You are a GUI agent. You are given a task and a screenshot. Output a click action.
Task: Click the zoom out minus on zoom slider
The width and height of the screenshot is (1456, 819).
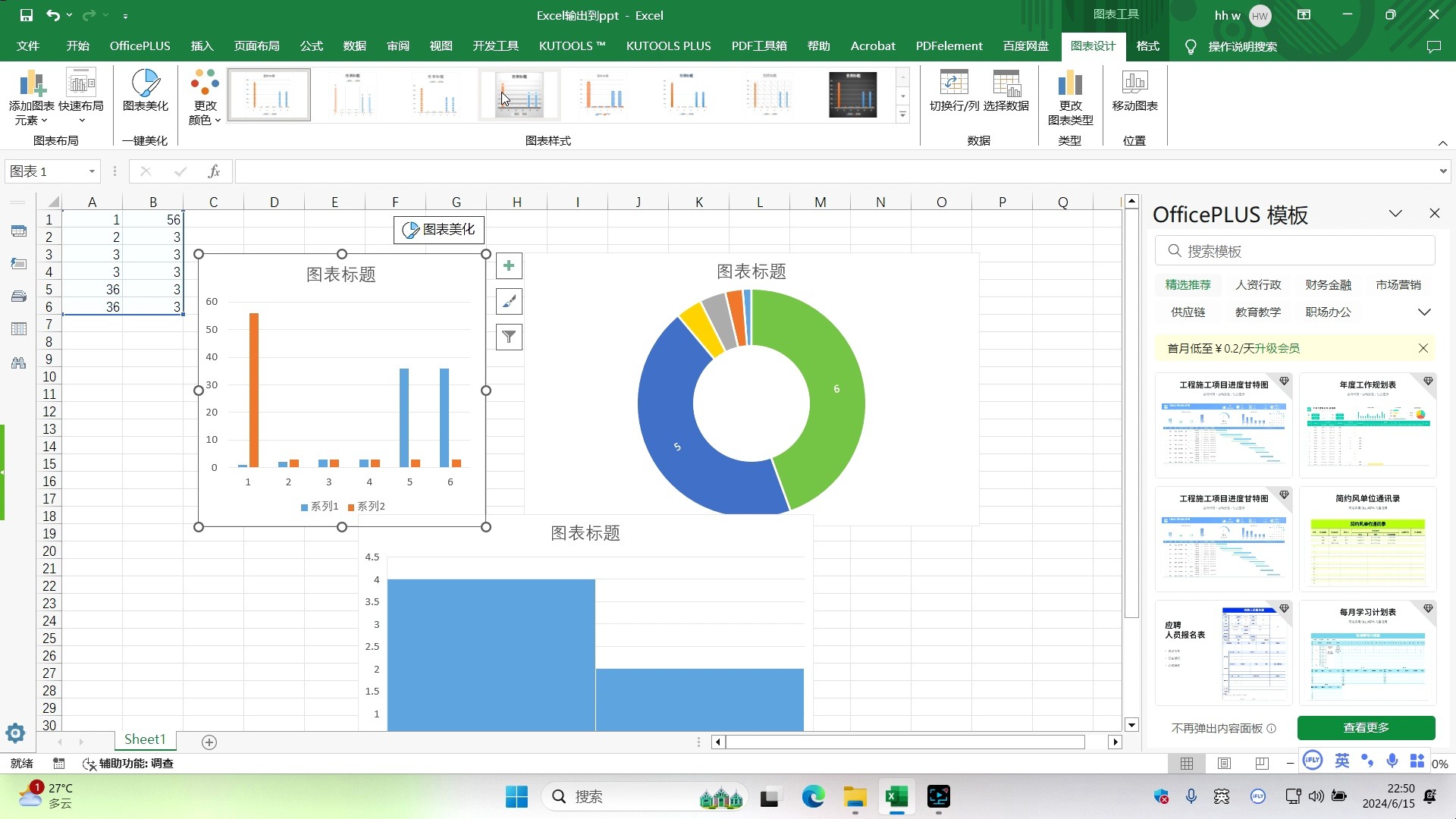[x=1291, y=764]
